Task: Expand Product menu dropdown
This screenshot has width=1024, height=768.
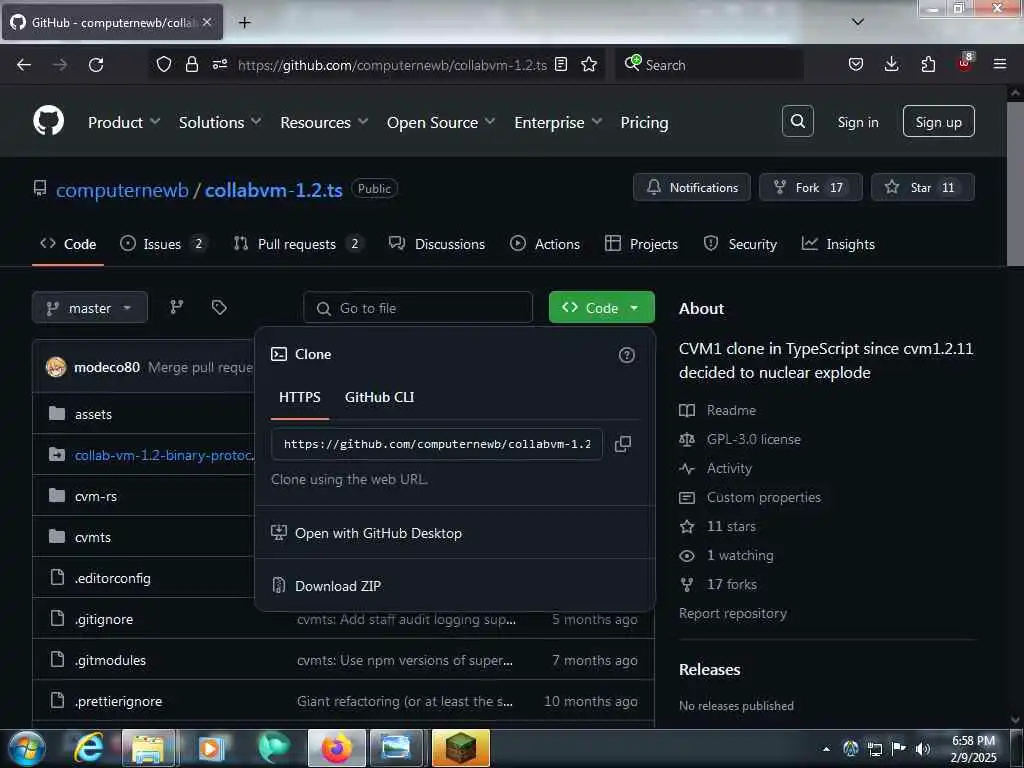Action: tap(123, 123)
